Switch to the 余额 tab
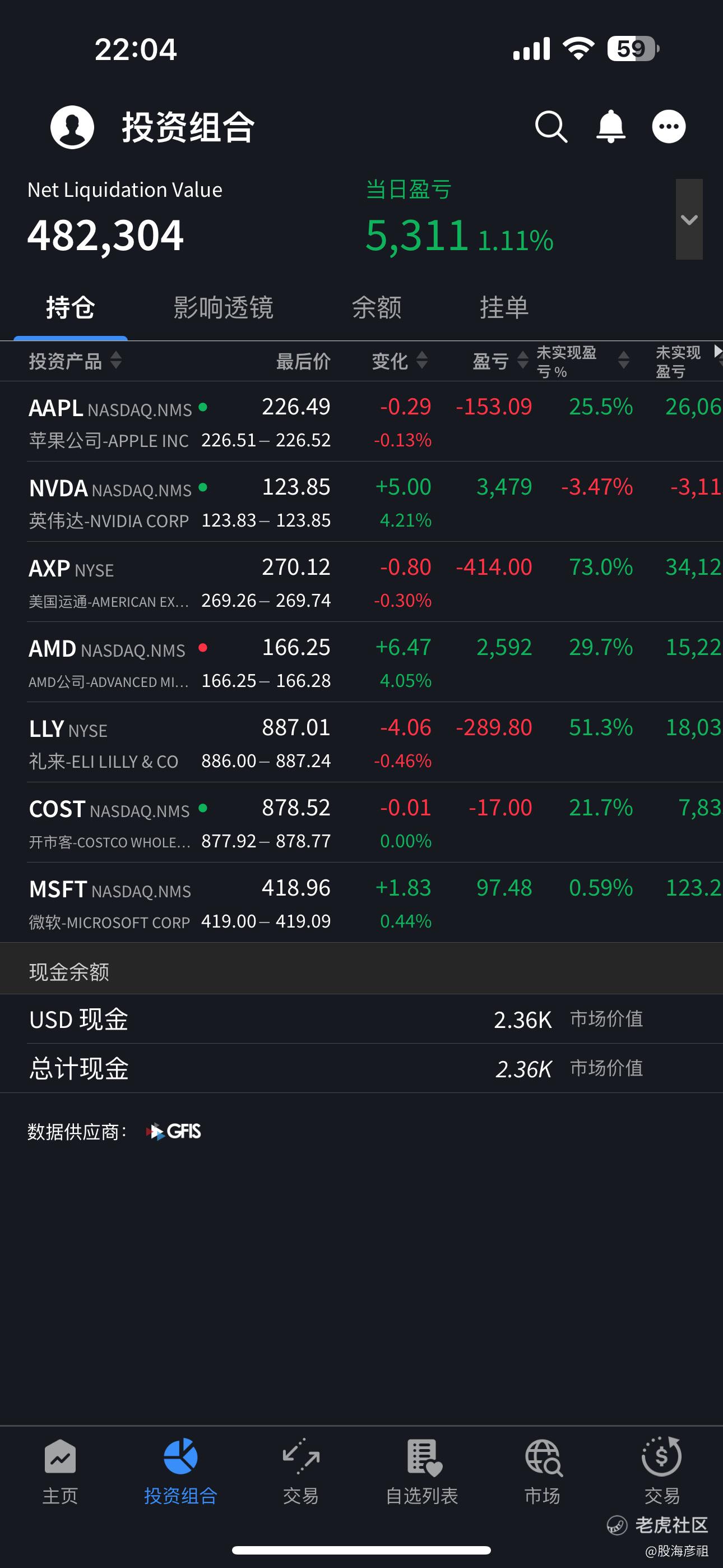This screenshot has height=1568, width=723. coord(377,307)
